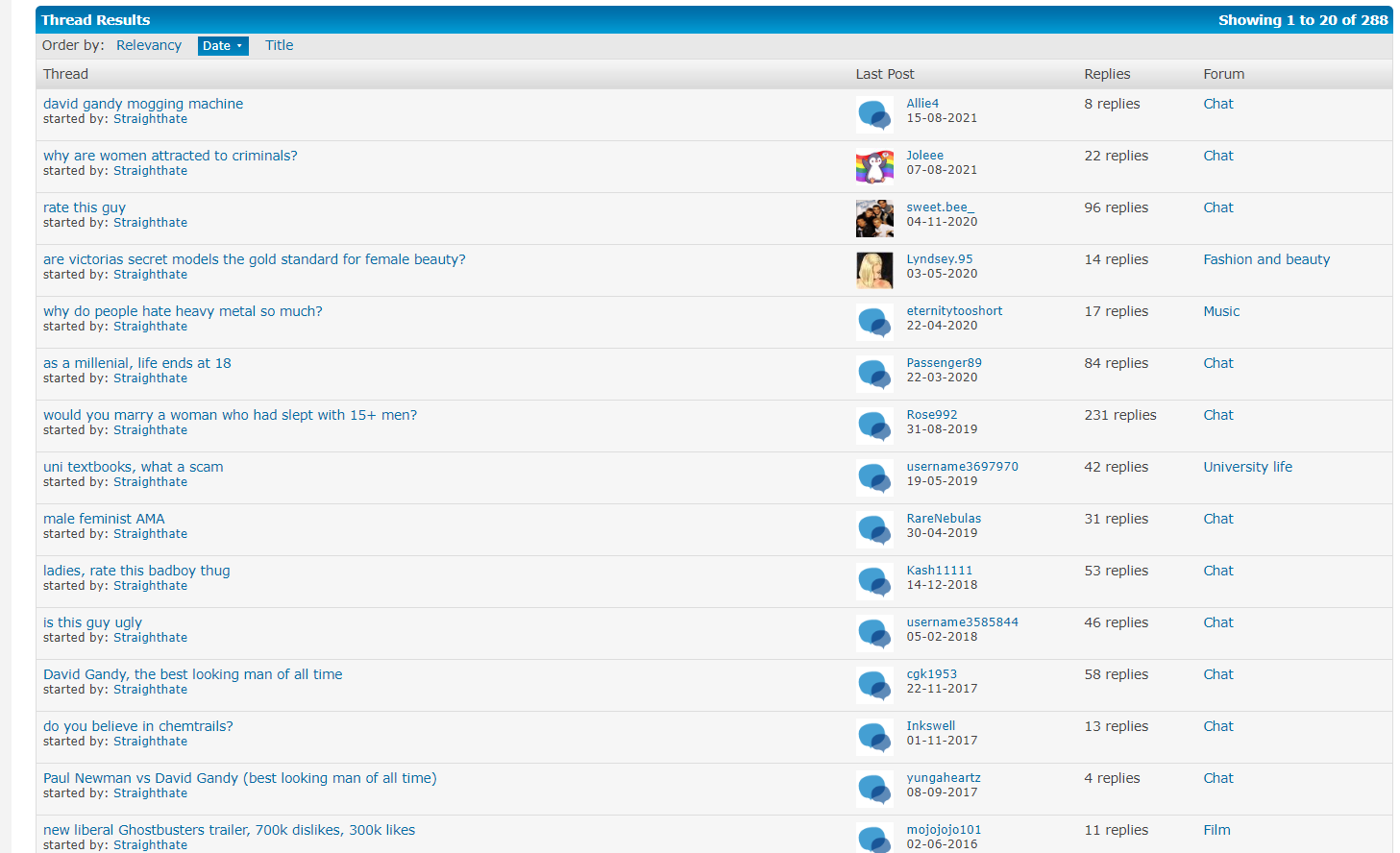View username3697970's profile

(962, 467)
